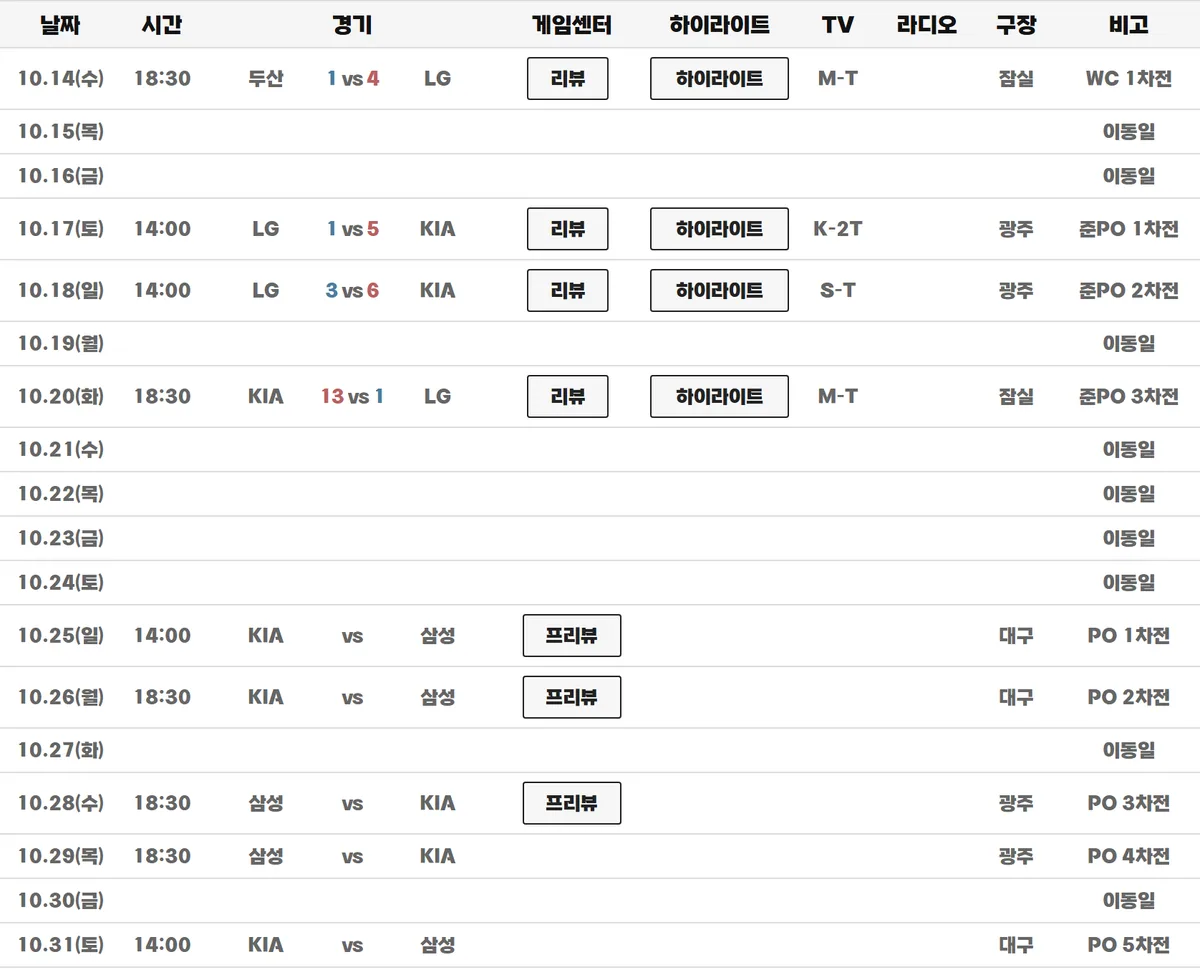Image resolution: width=1200 pixels, height=969 pixels.
Task: Click the 광주 stadium cell on 10.17
Action: [1016, 229]
